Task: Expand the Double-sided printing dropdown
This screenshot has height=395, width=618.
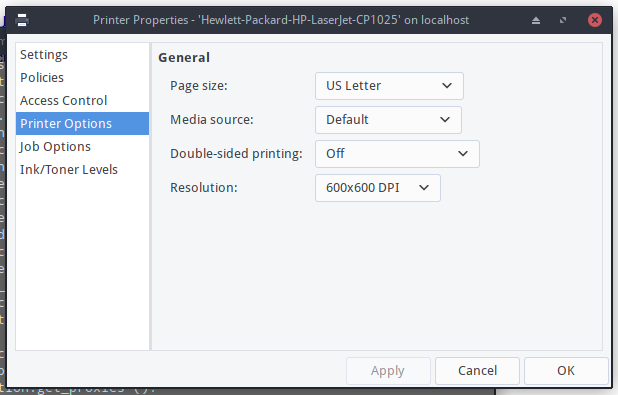Action: click(x=397, y=154)
